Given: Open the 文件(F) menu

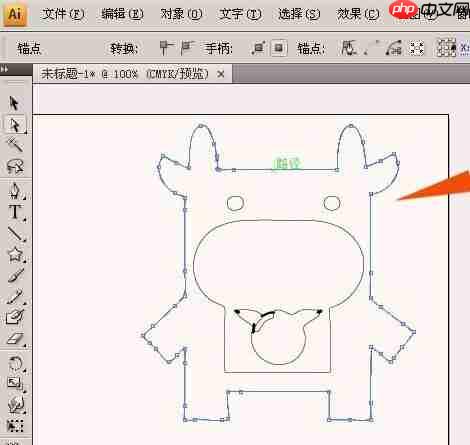Looking at the screenshot, I should 63,14.
